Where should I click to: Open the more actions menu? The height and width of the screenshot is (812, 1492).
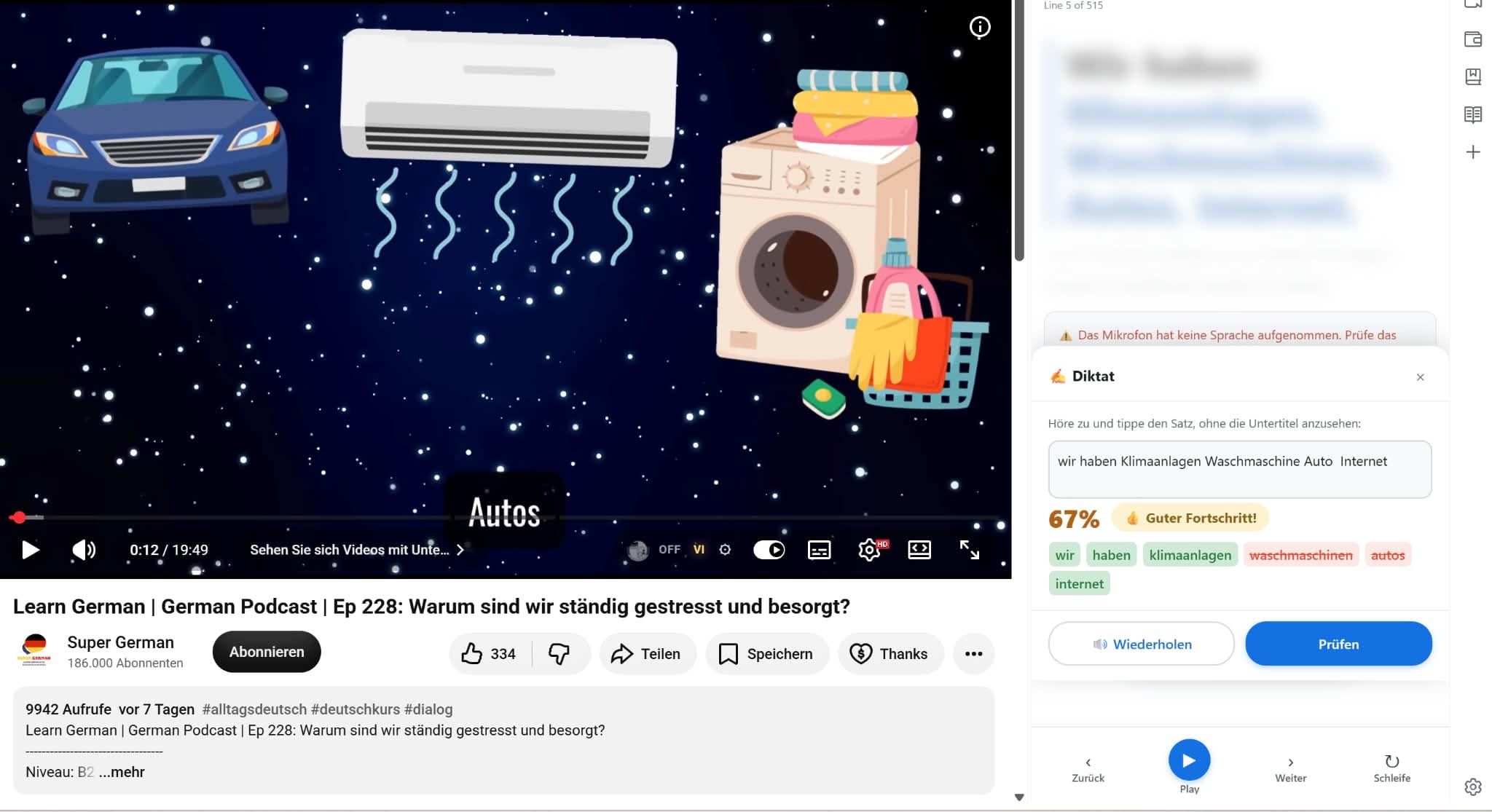[x=973, y=654]
